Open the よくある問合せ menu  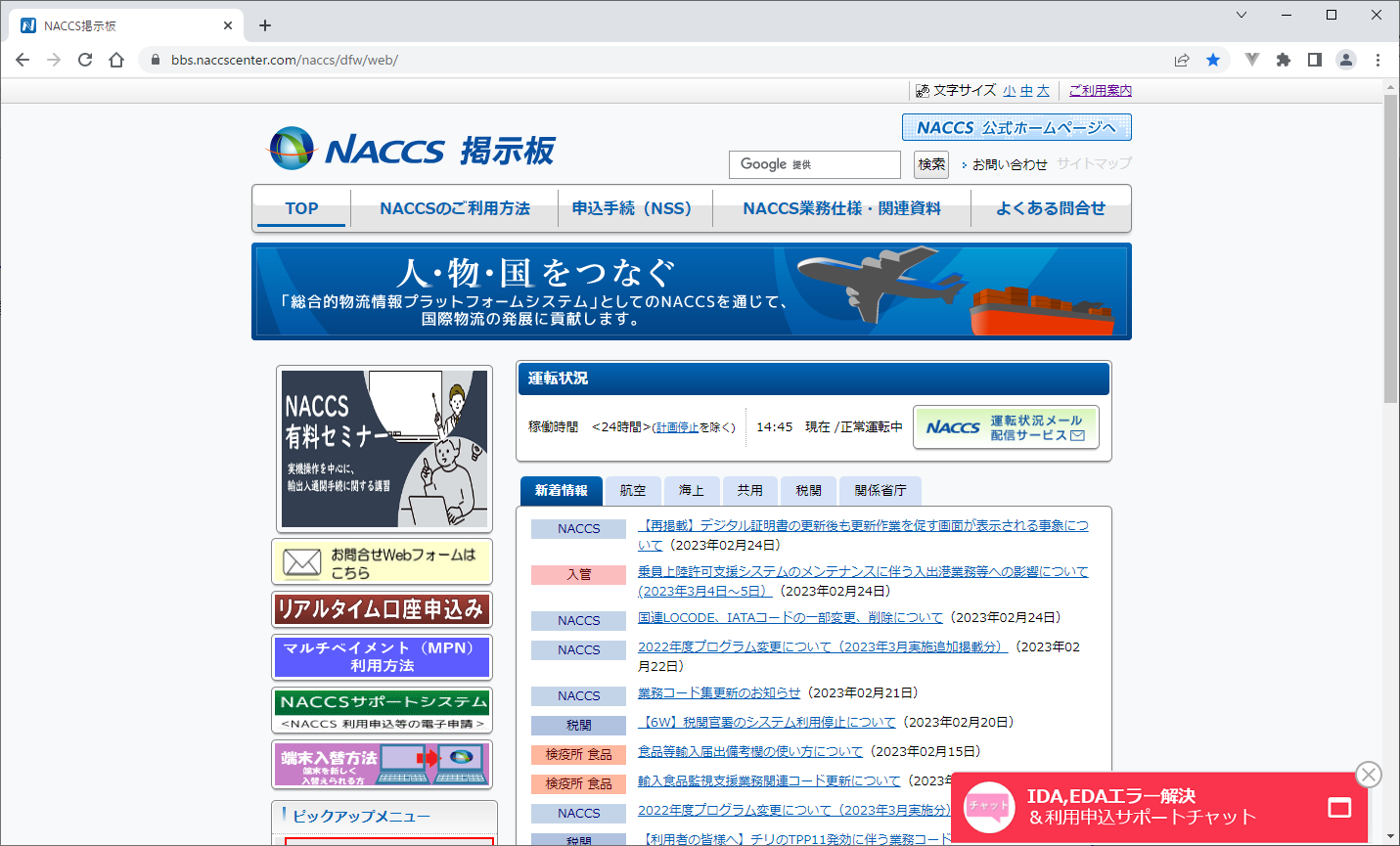pos(1051,208)
